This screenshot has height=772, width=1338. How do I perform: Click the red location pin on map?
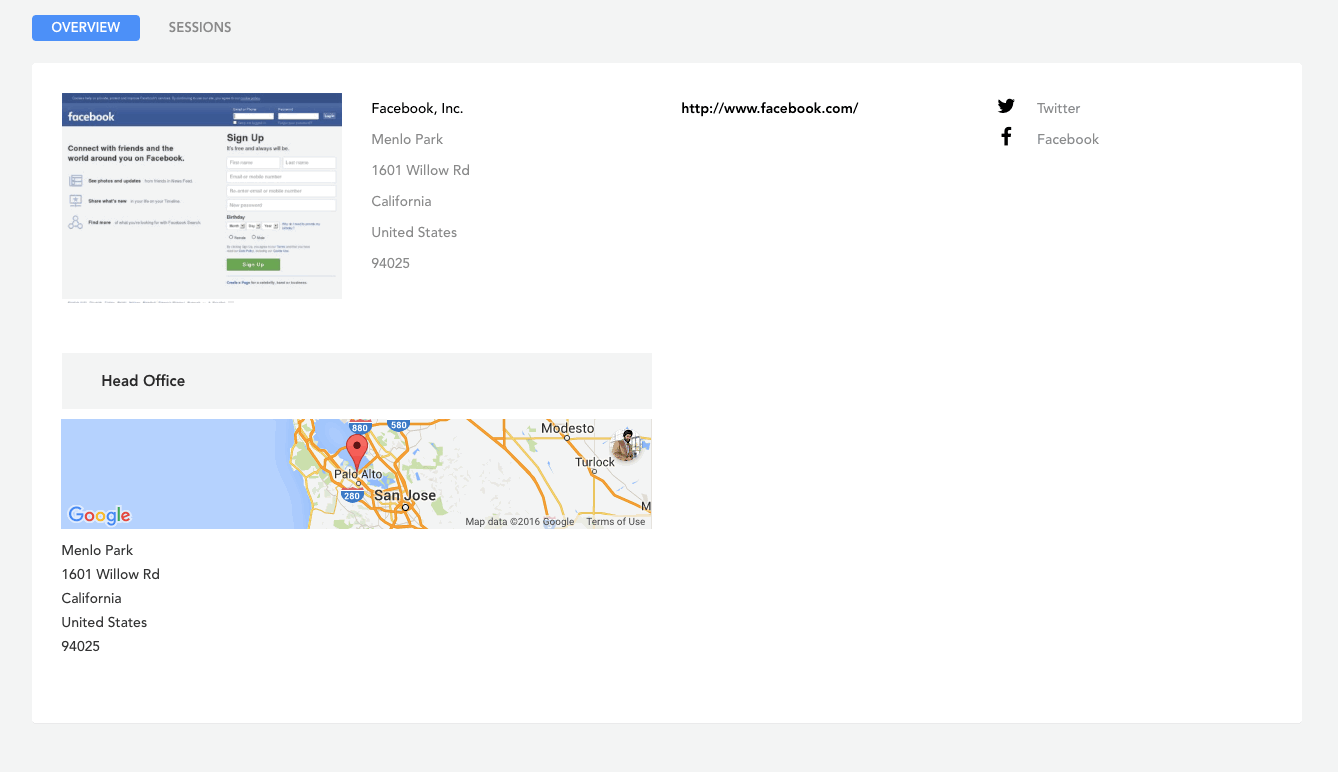pyautogui.click(x=357, y=453)
